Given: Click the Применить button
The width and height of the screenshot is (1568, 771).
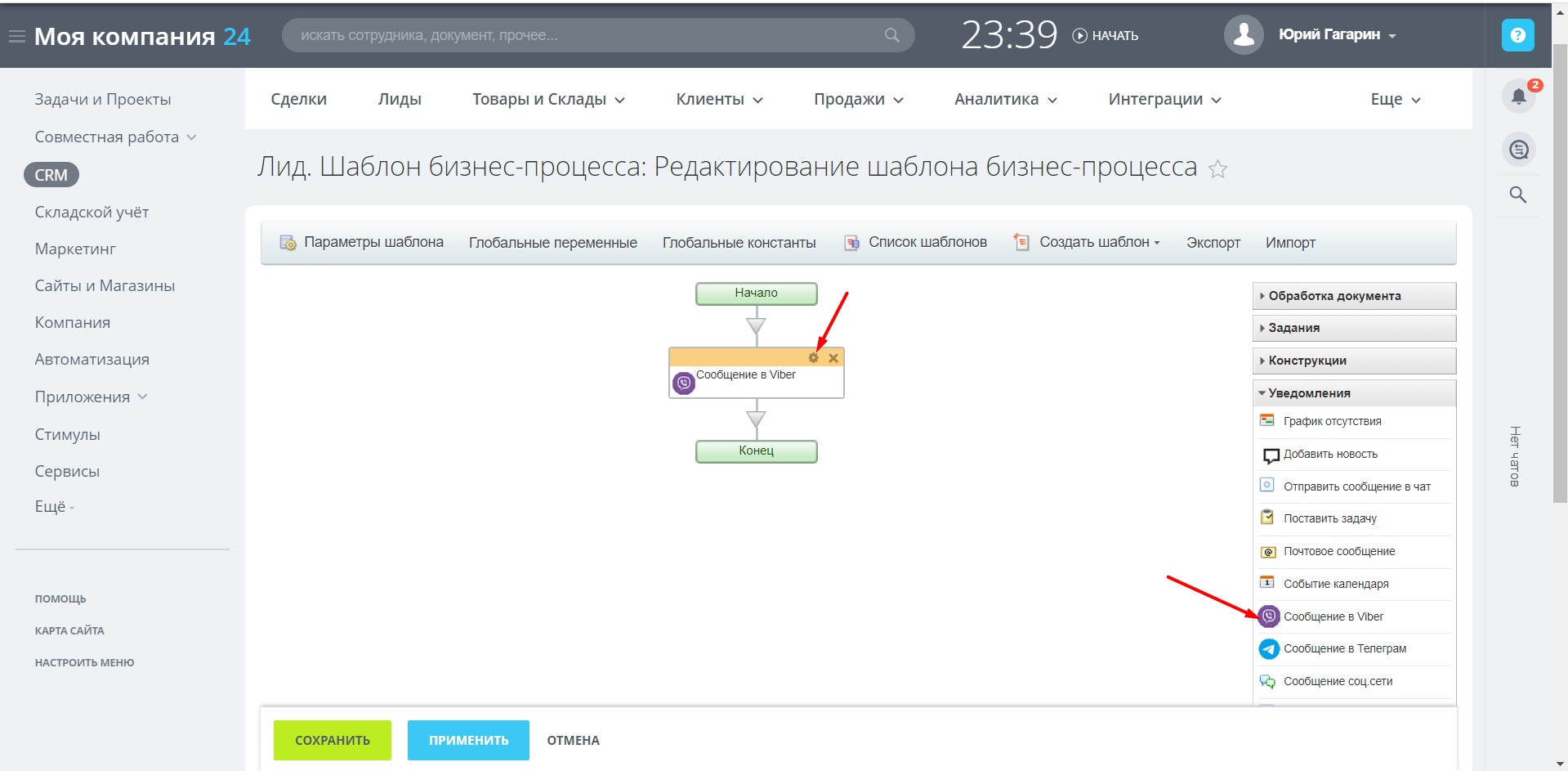Looking at the screenshot, I should (x=468, y=740).
